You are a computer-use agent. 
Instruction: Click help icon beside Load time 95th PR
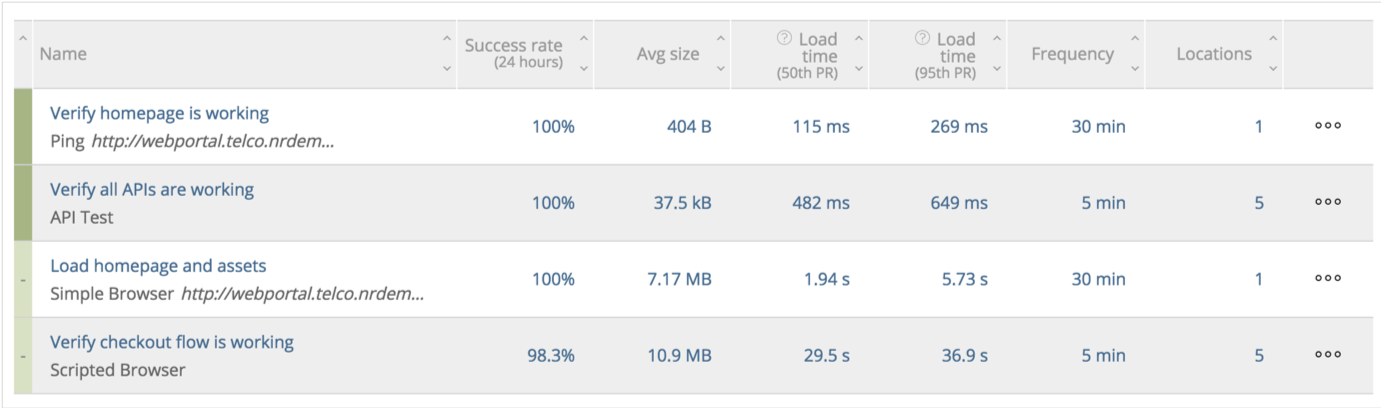click(922, 38)
